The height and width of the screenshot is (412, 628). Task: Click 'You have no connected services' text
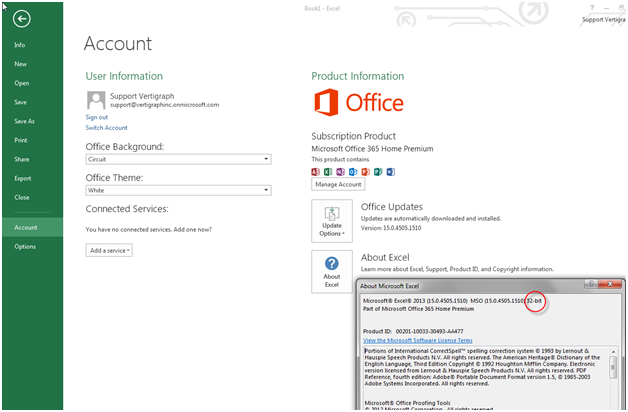(149, 229)
